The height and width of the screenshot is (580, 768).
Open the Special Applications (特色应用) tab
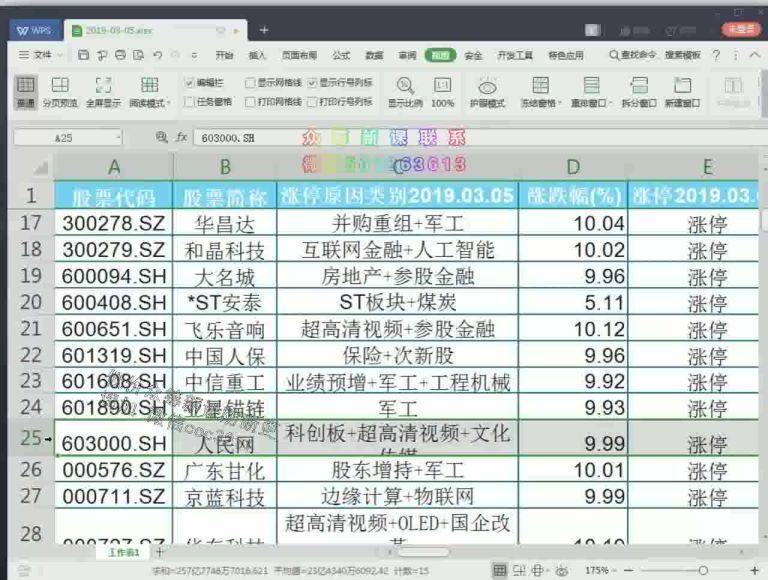click(x=566, y=55)
